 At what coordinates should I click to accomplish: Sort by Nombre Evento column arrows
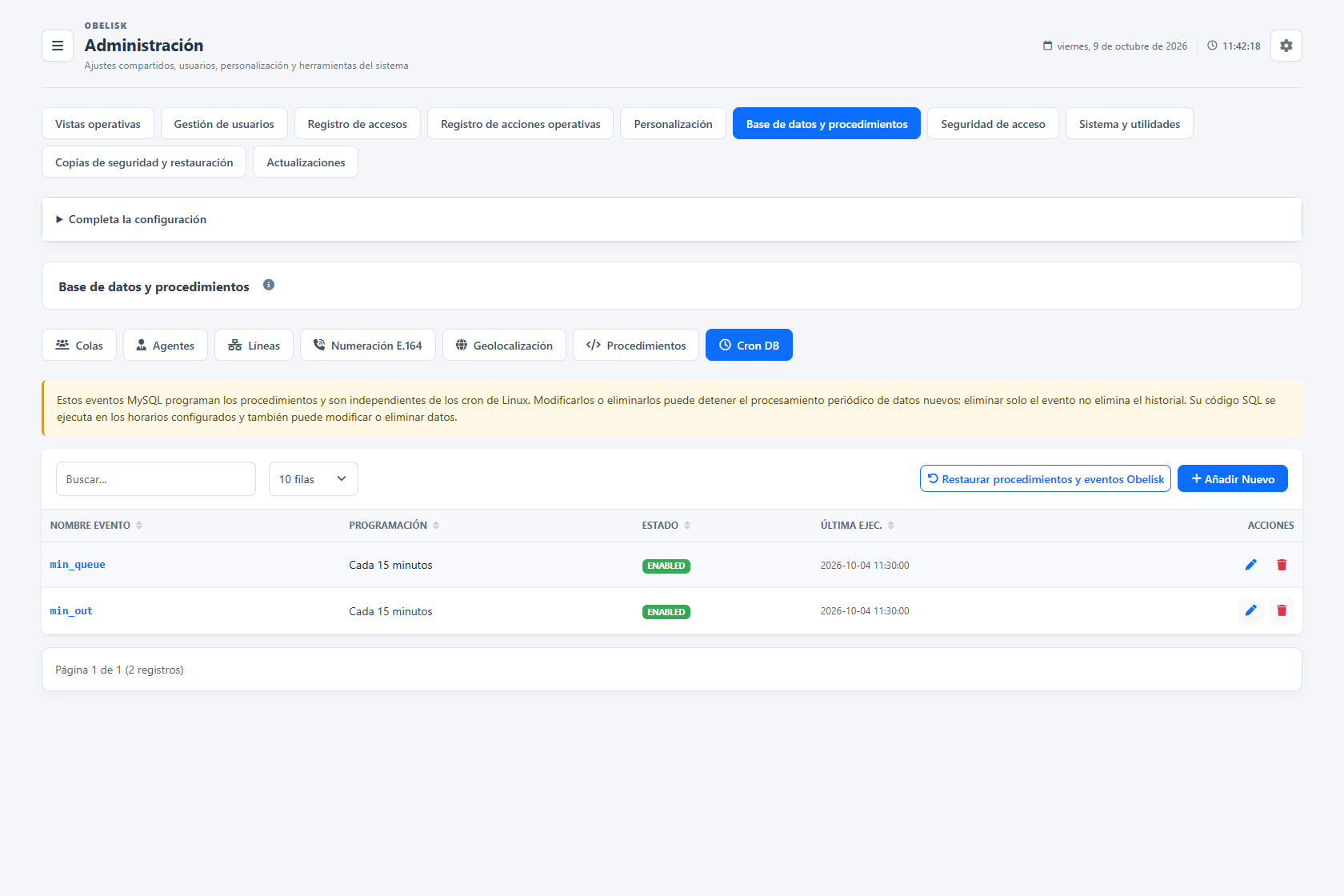139,526
